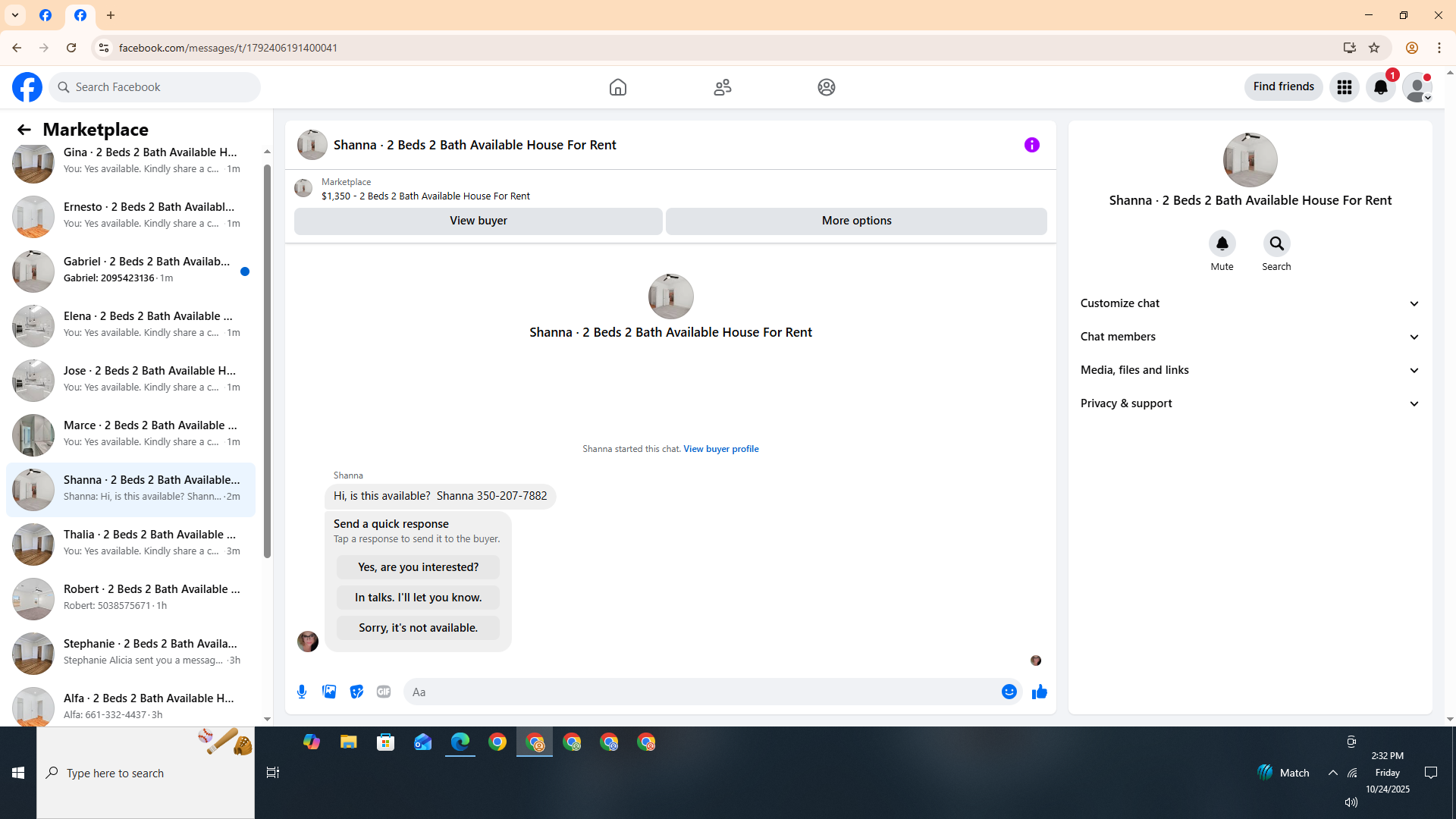Attach a file with the photo icon

pyautogui.click(x=329, y=692)
